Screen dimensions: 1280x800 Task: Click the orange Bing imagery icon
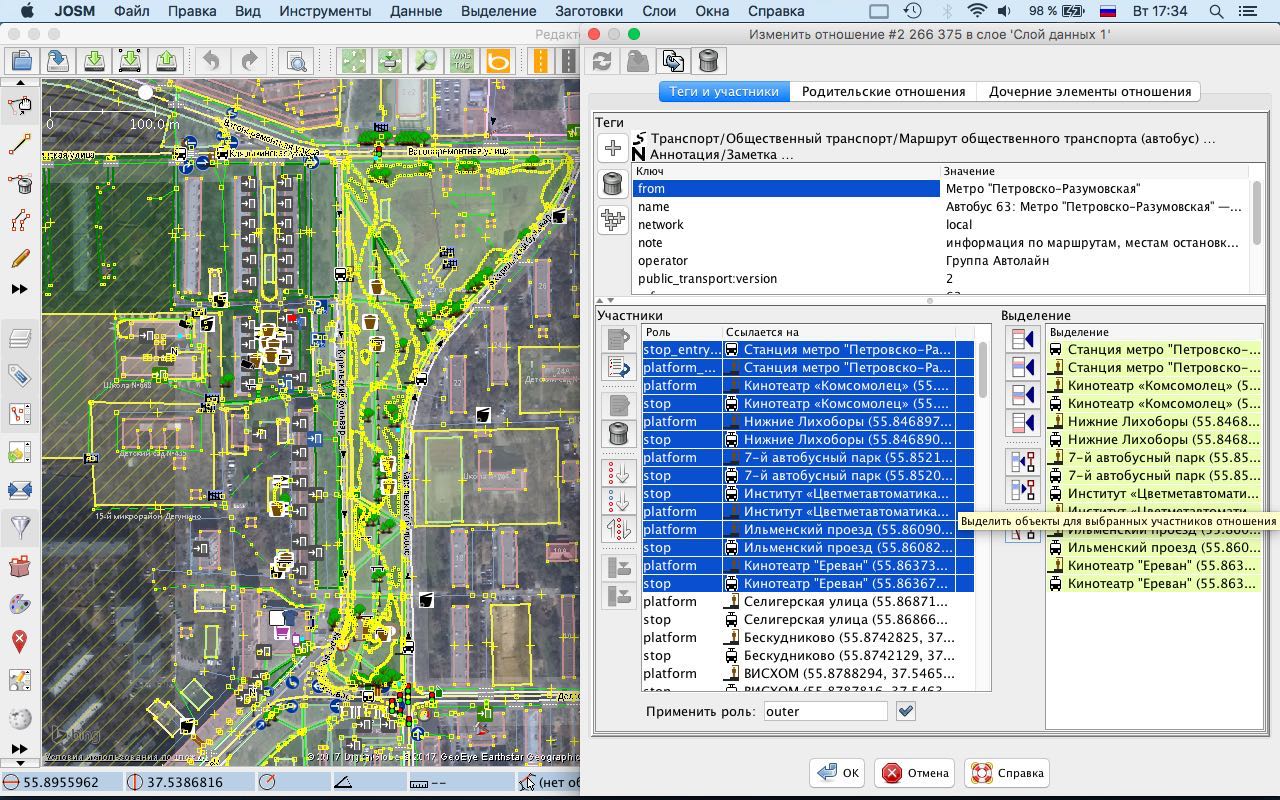click(498, 61)
